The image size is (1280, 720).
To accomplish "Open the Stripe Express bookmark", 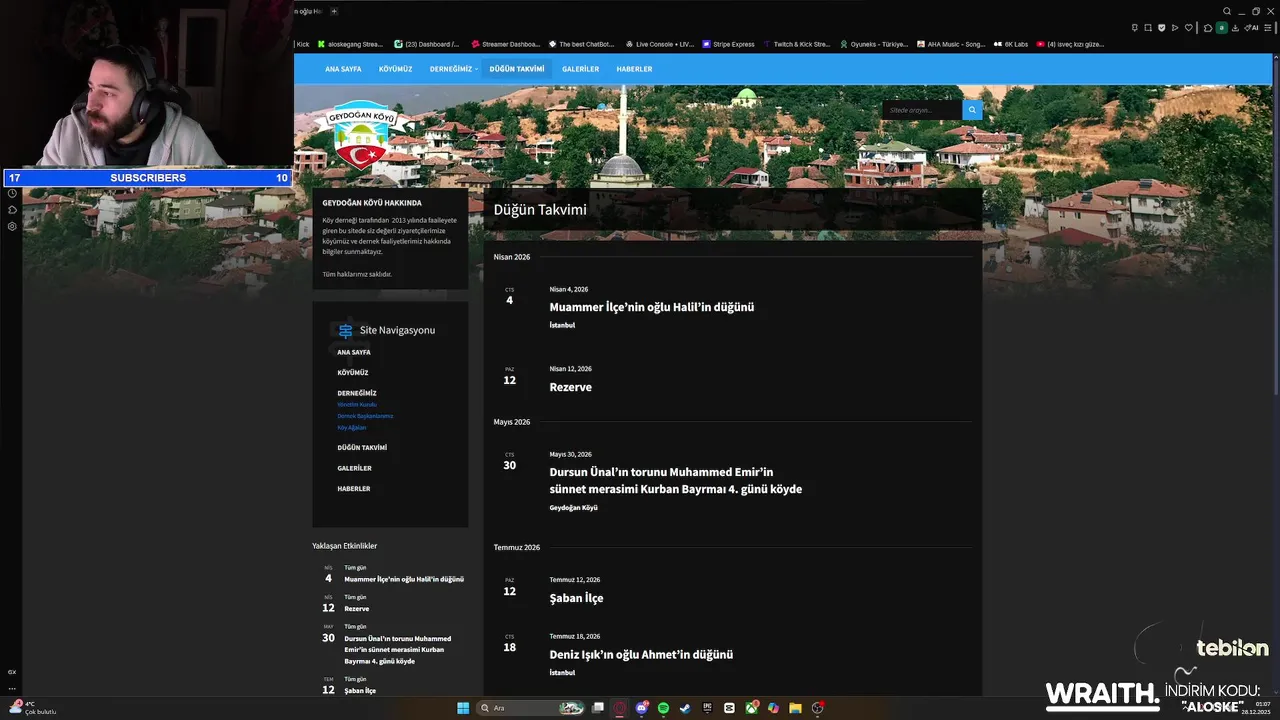I will [x=729, y=44].
